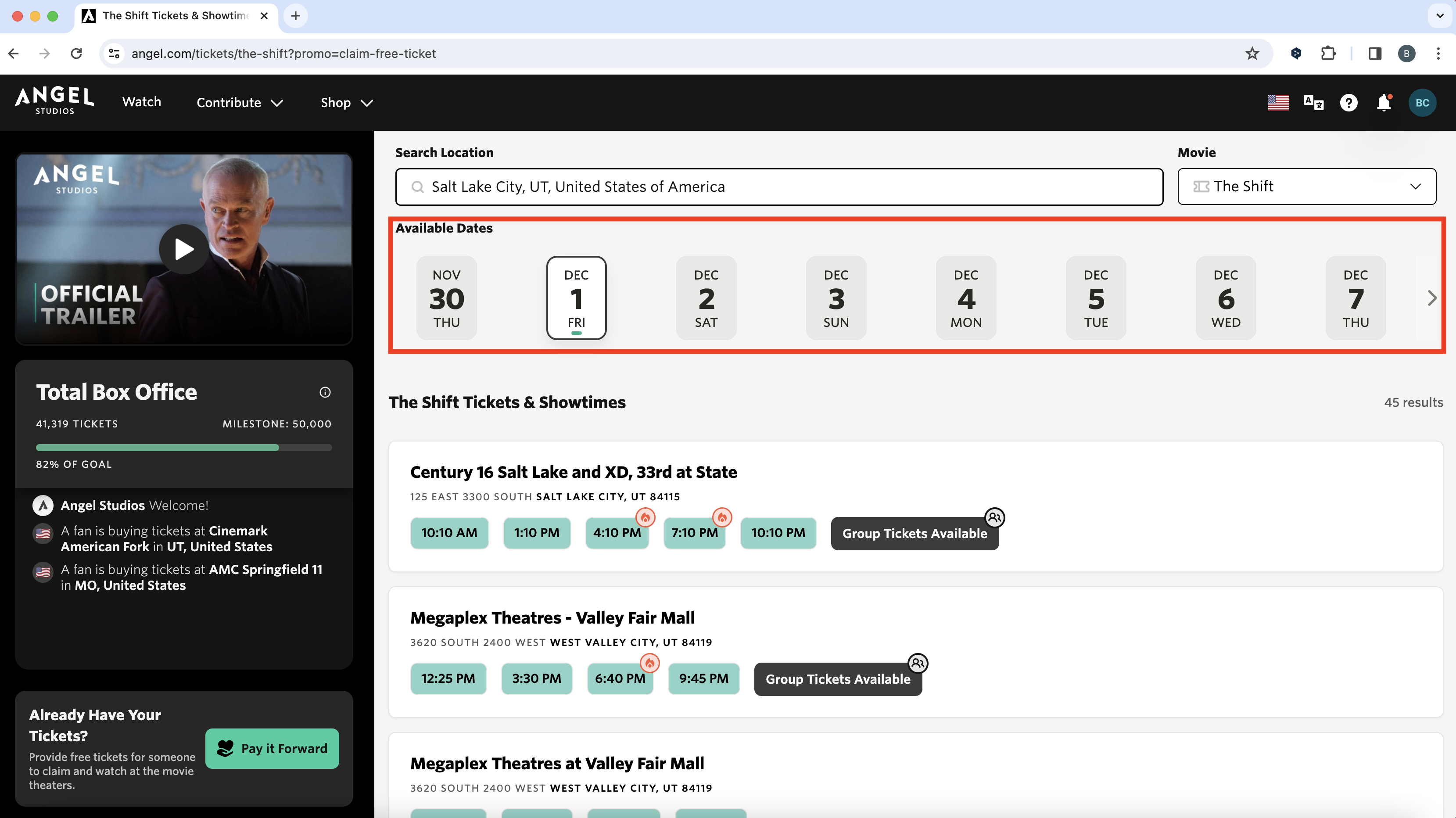1456x818 pixels.
Task: Open the Movie dropdown showing The Shift
Action: click(x=1306, y=187)
